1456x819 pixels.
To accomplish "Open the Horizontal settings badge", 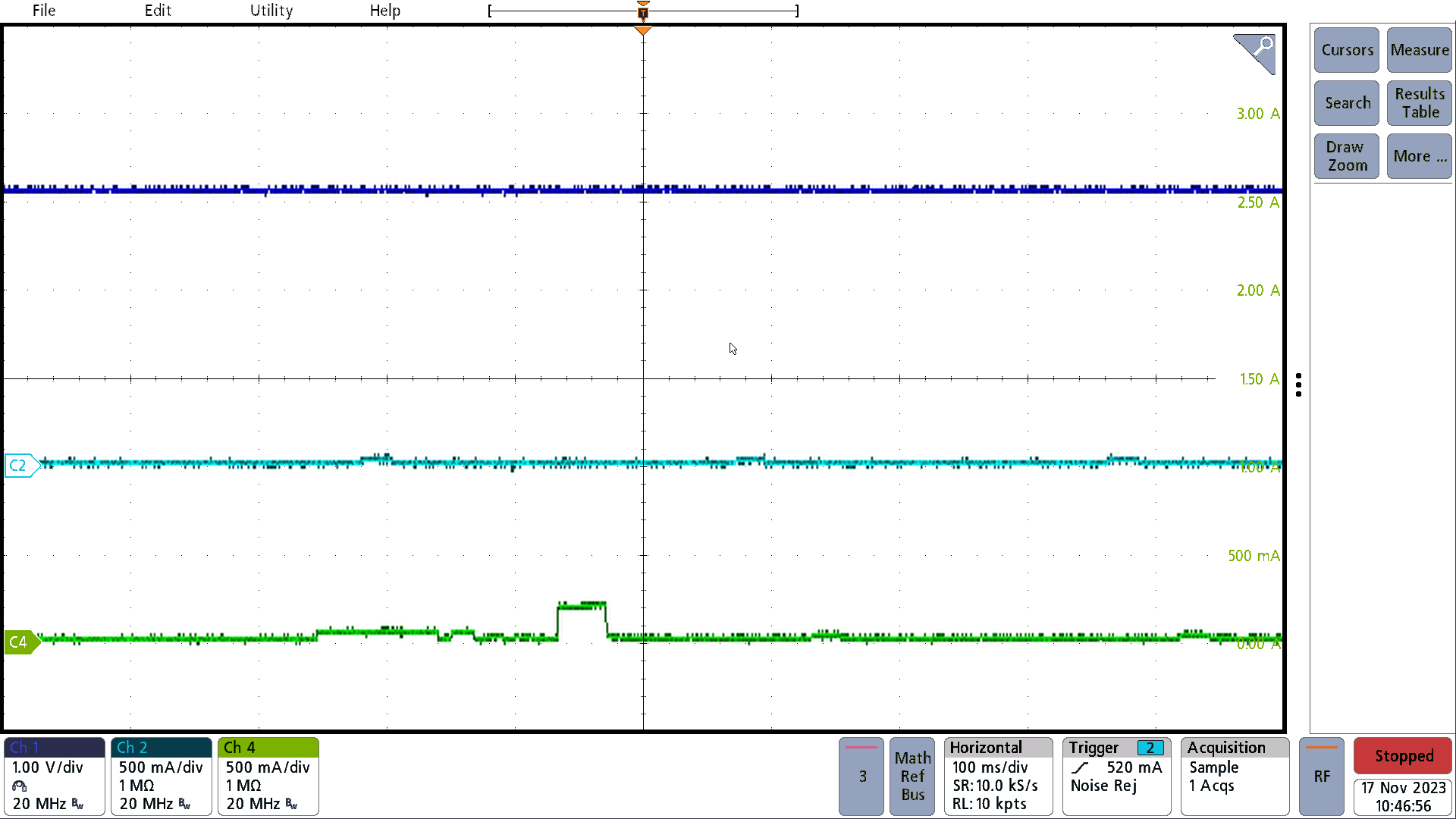I will 999,777.
